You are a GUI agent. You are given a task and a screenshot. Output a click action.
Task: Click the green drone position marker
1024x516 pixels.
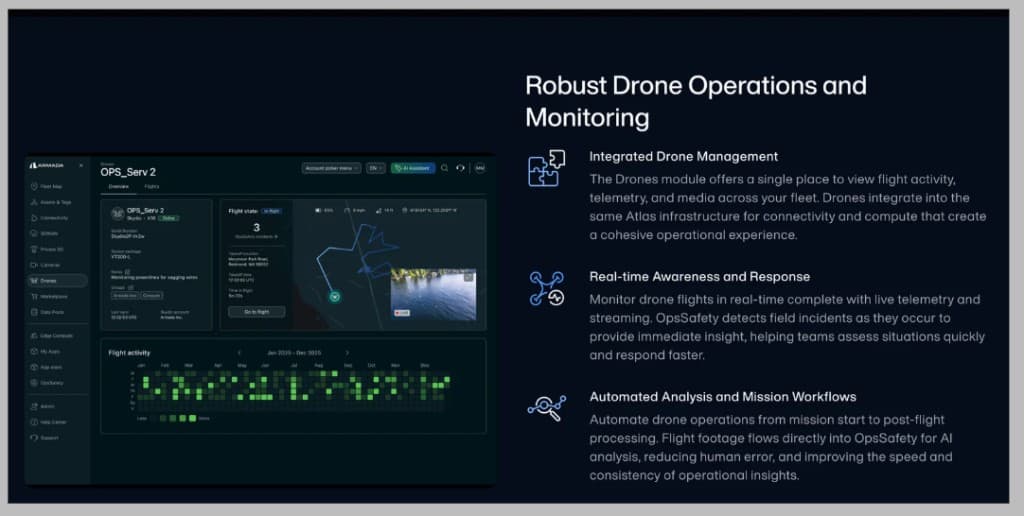click(335, 297)
